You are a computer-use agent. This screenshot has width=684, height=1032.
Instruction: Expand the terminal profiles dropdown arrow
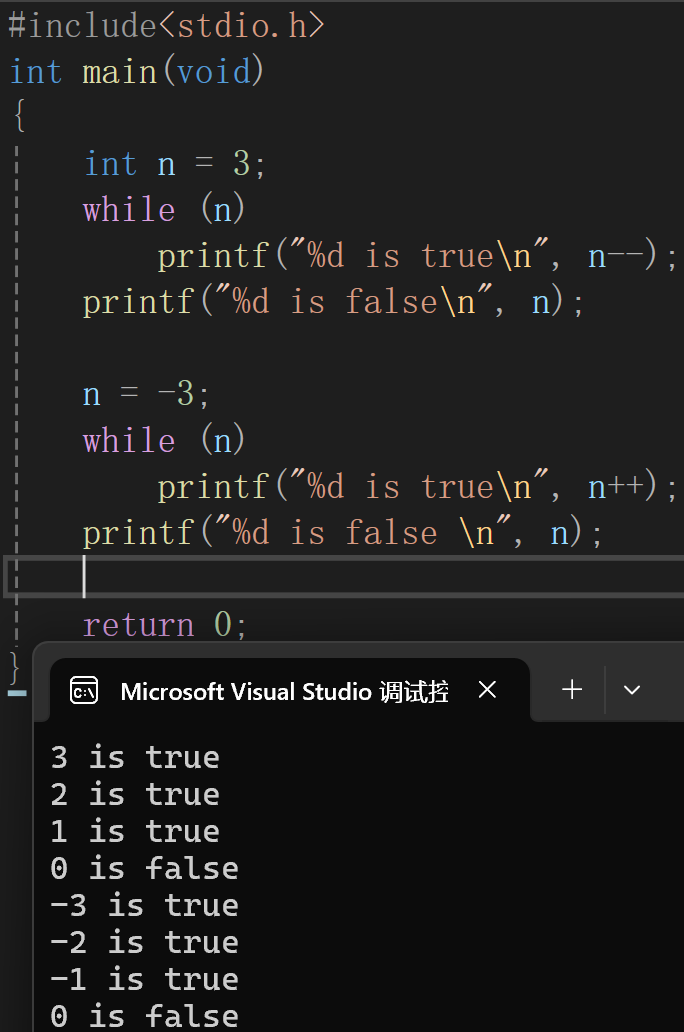pyautogui.click(x=632, y=690)
